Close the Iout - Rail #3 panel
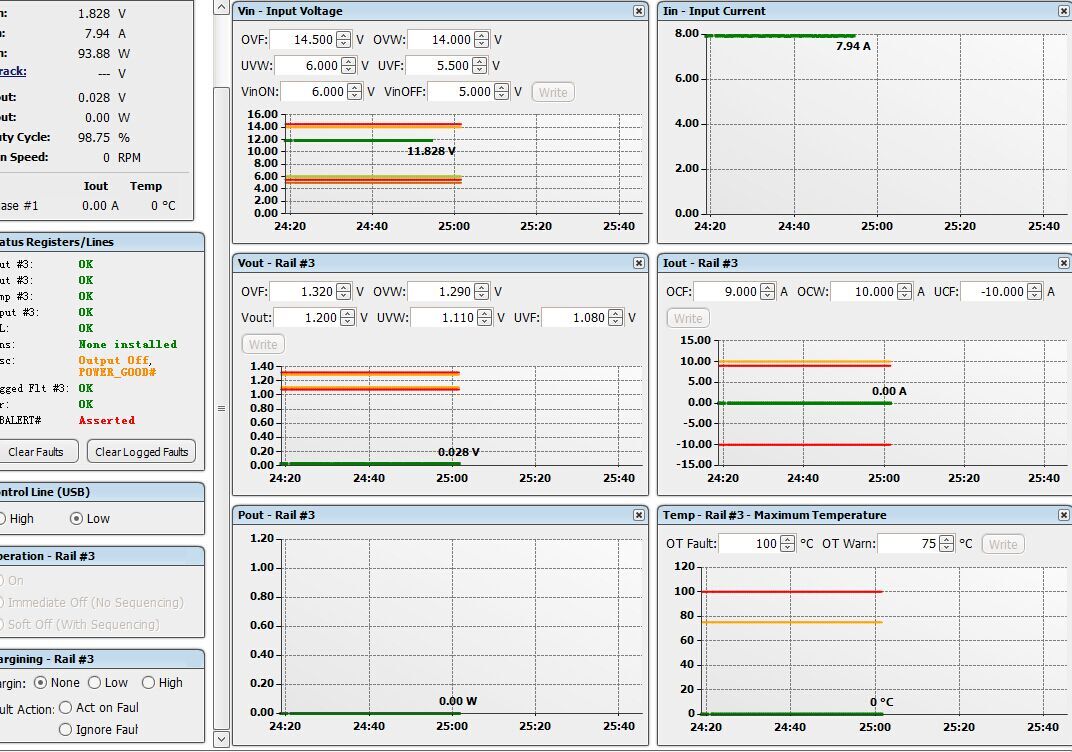This screenshot has height=752, width=1072. [x=1064, y=263]
